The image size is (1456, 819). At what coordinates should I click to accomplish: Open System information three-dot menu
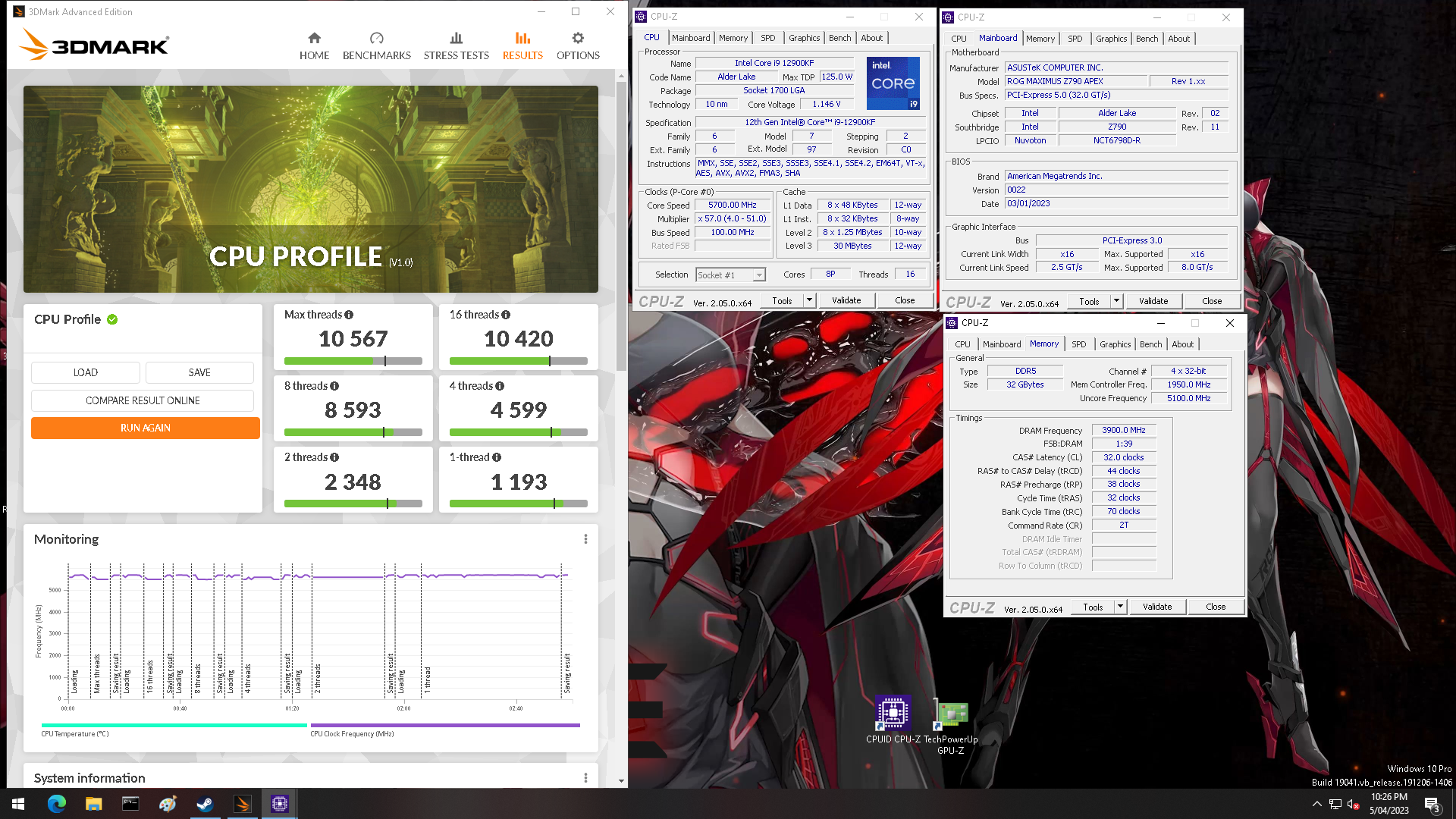pyautogui.click(x=585, y=778)
